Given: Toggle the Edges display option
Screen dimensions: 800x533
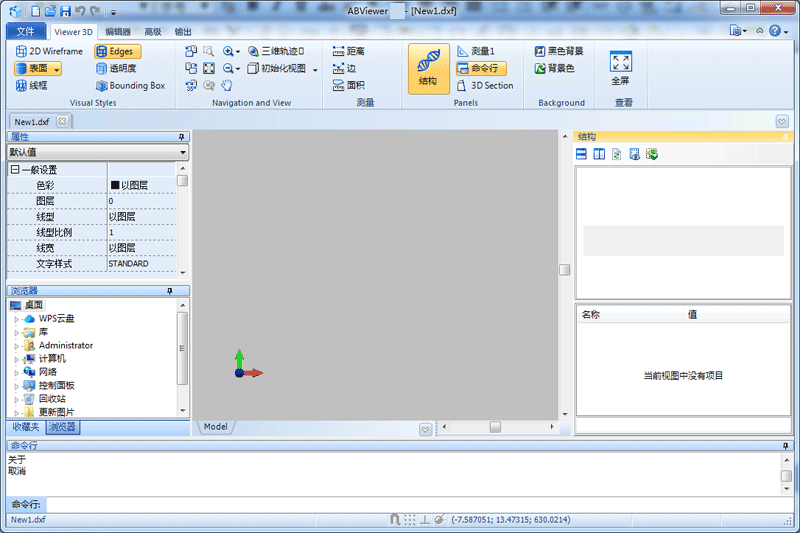Looking at the screenshot, I should click(x=118, y=51).
